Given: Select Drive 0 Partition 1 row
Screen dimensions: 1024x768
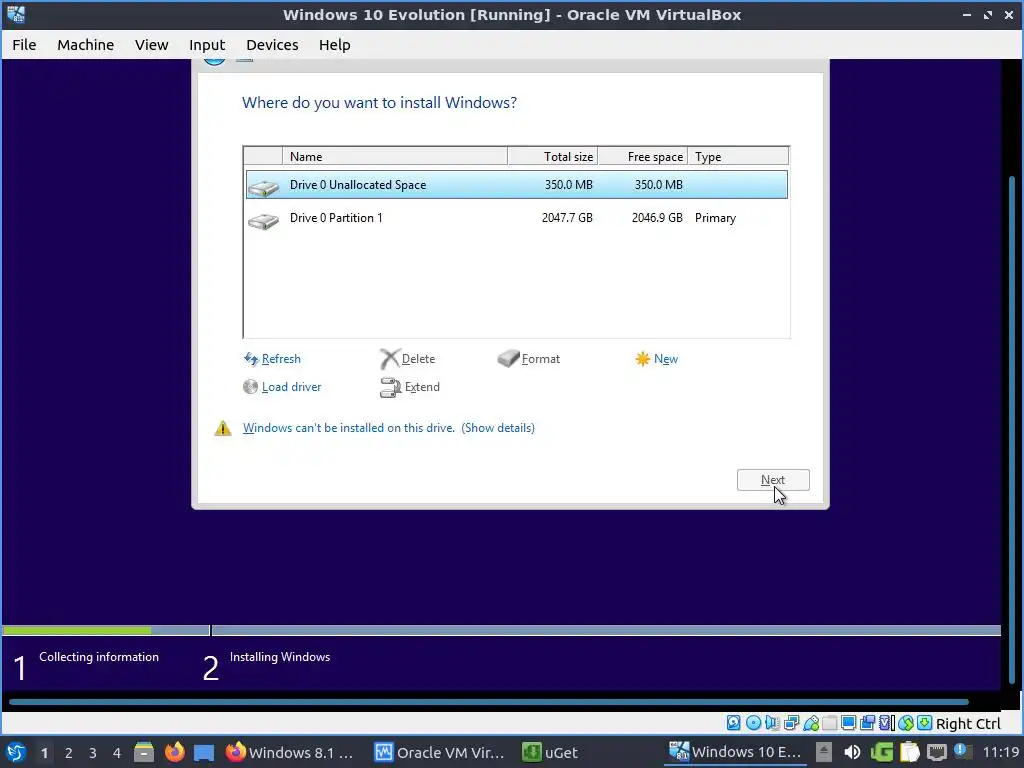Looking at the screenshot, I should coord(517,218).
